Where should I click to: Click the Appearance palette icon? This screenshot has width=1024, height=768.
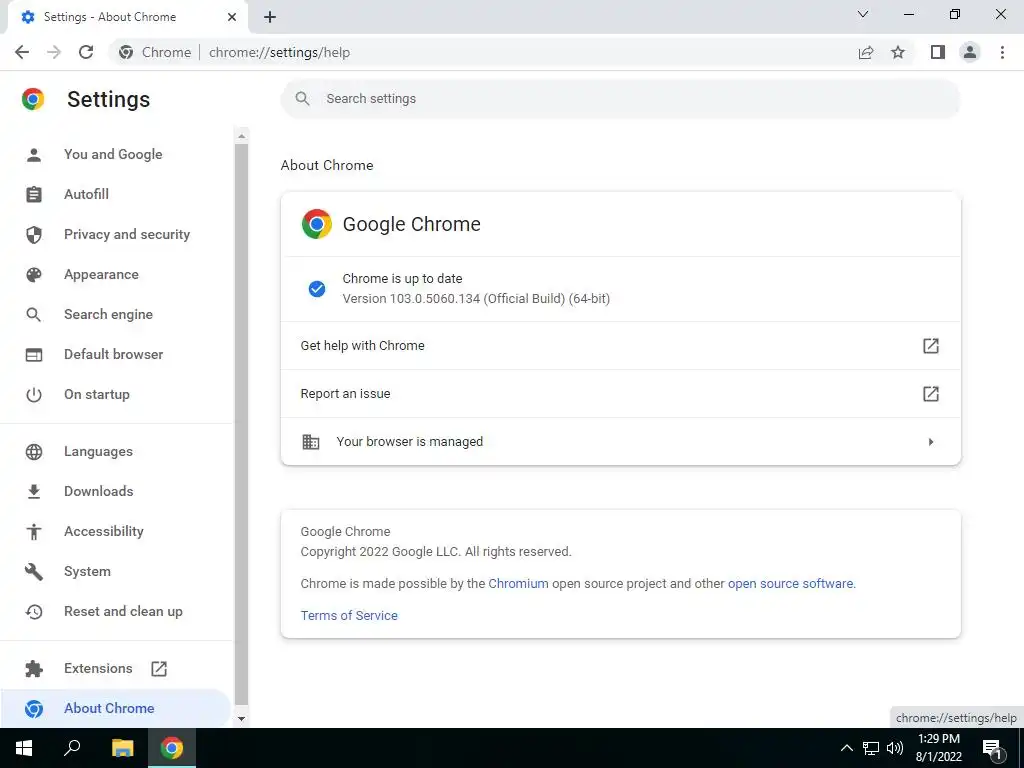(34, 274)
